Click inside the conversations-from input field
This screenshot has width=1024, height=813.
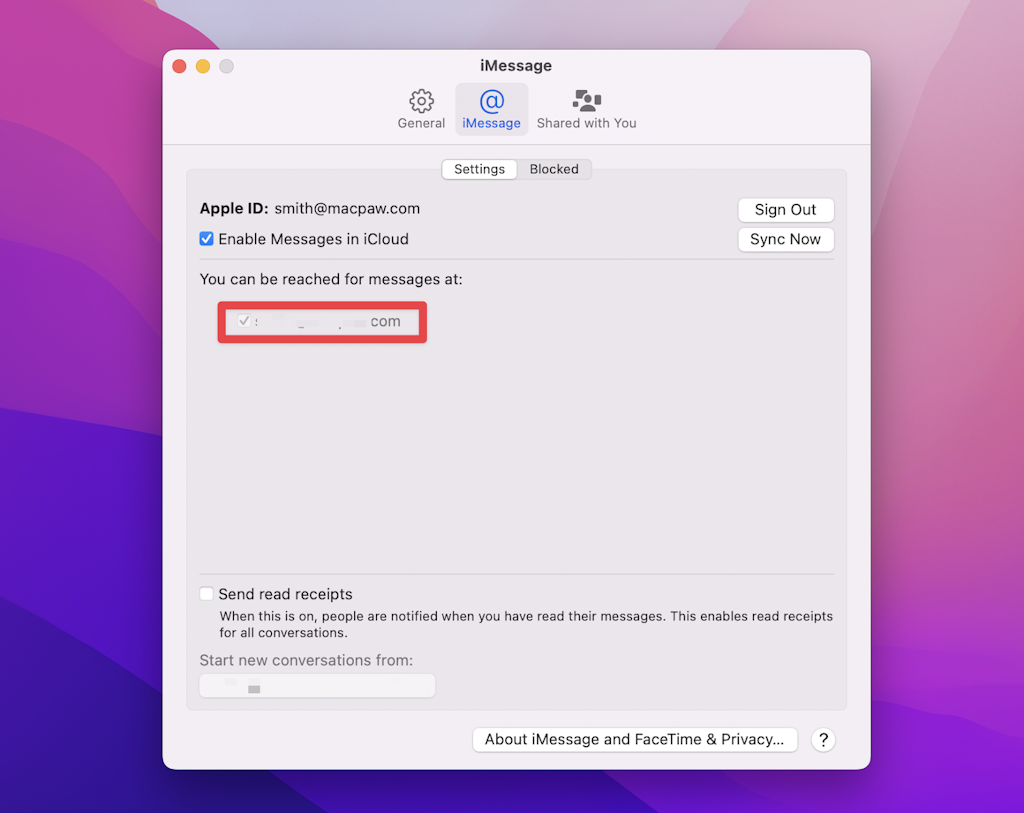point(317,685)
